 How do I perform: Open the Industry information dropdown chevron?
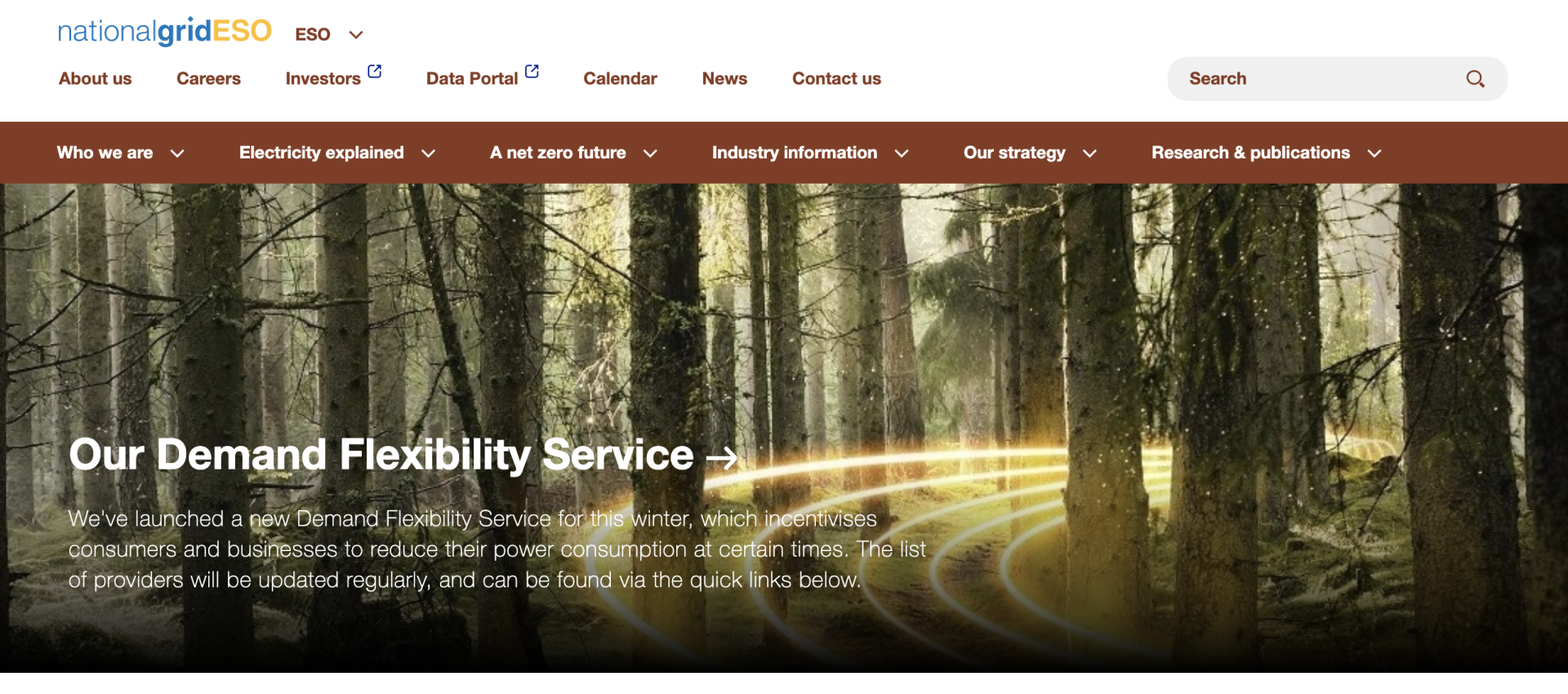point(902,153)
